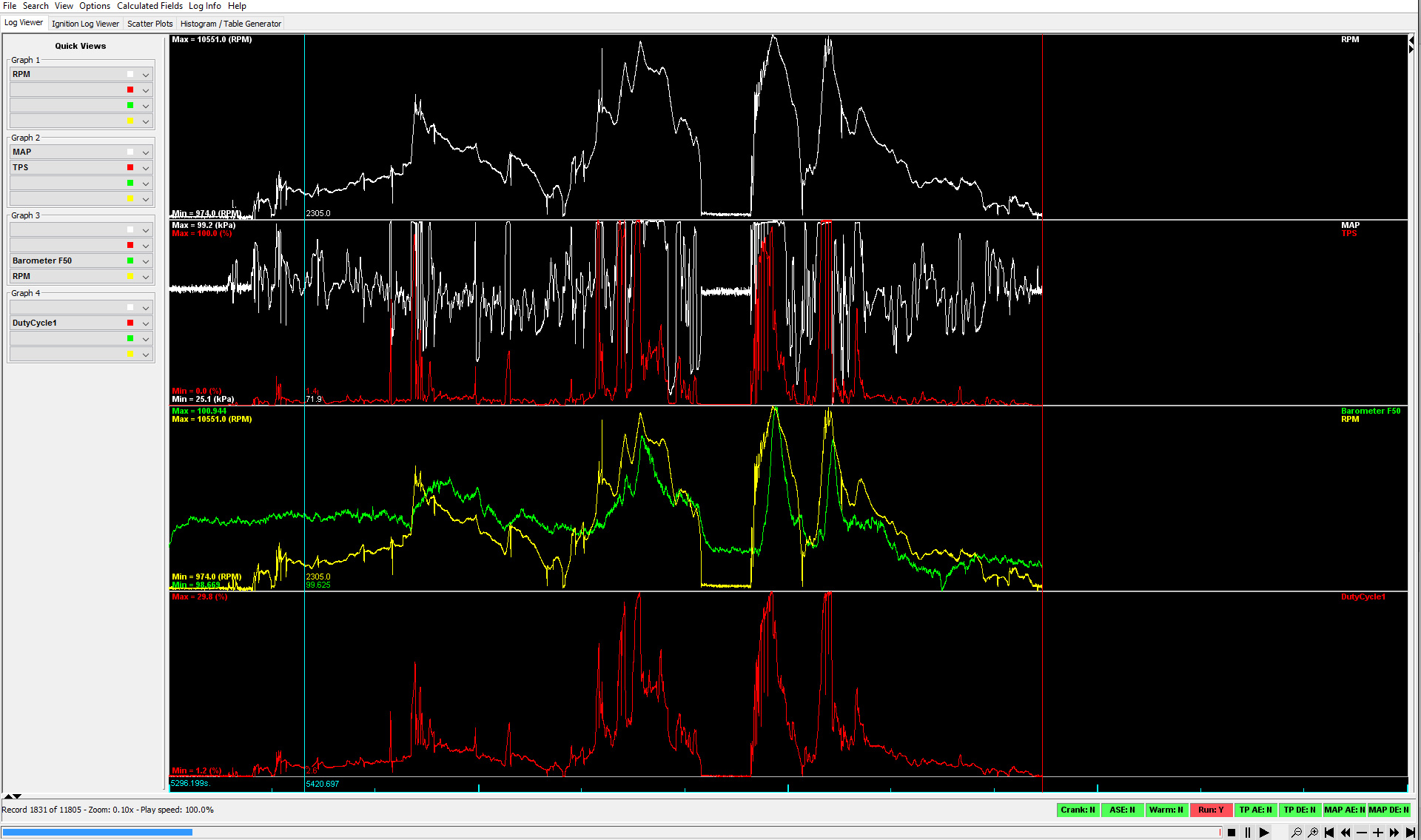Open the Barometer F50 field dropdown

coord(146,261)
